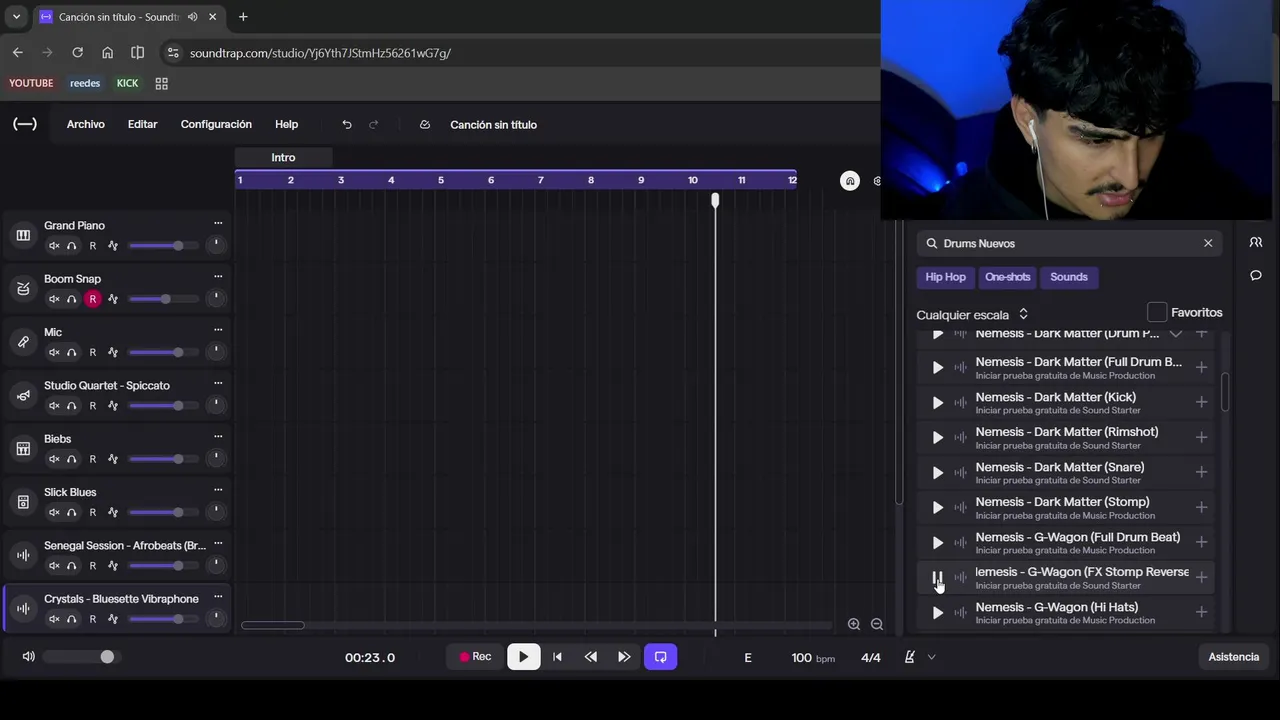
Task: Open automation on the Slick Blues track
Action: coord(113,512)
